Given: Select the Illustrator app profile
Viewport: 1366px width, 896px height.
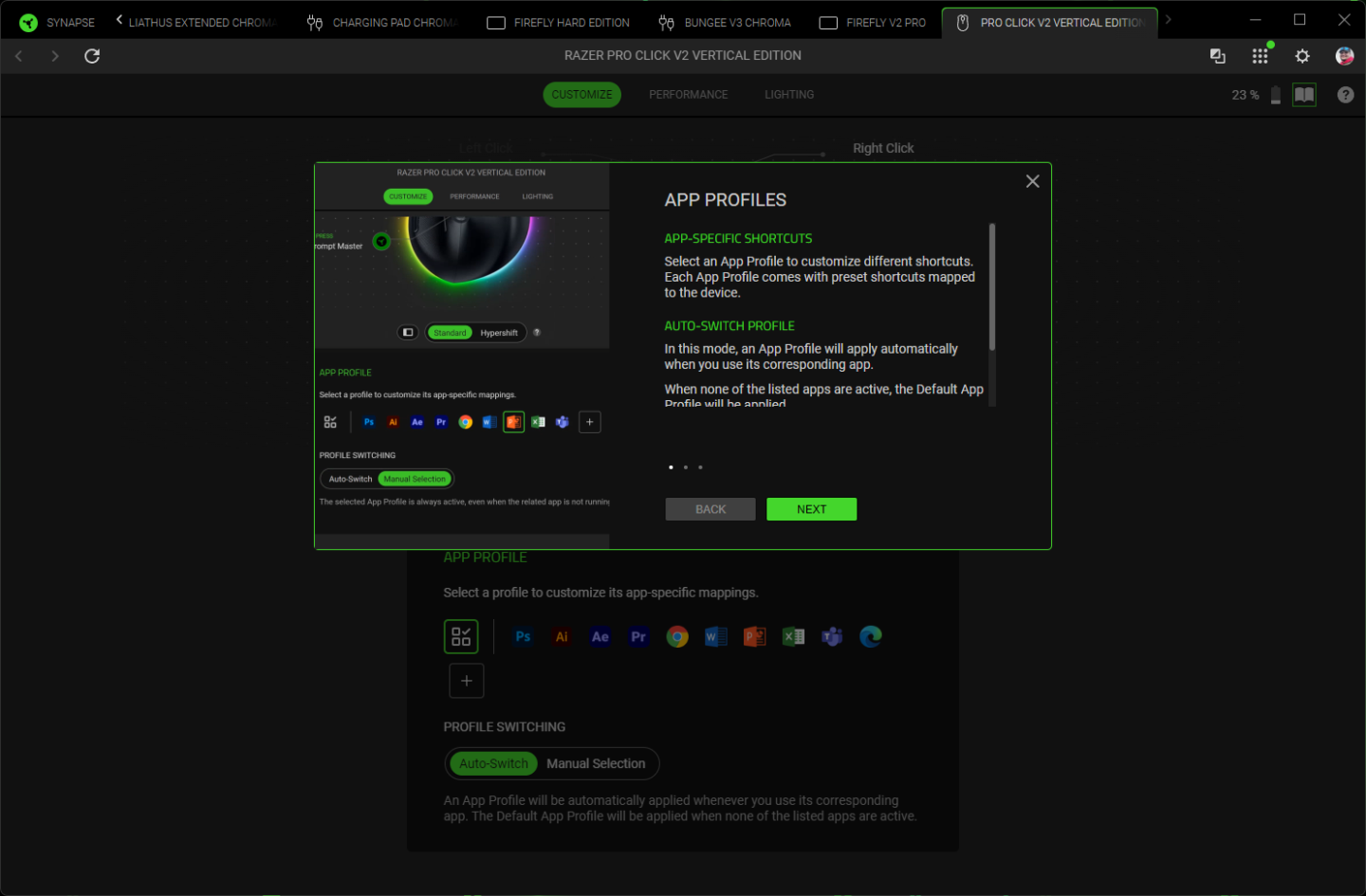Looking at the screenshot, I should click(562, 637).
